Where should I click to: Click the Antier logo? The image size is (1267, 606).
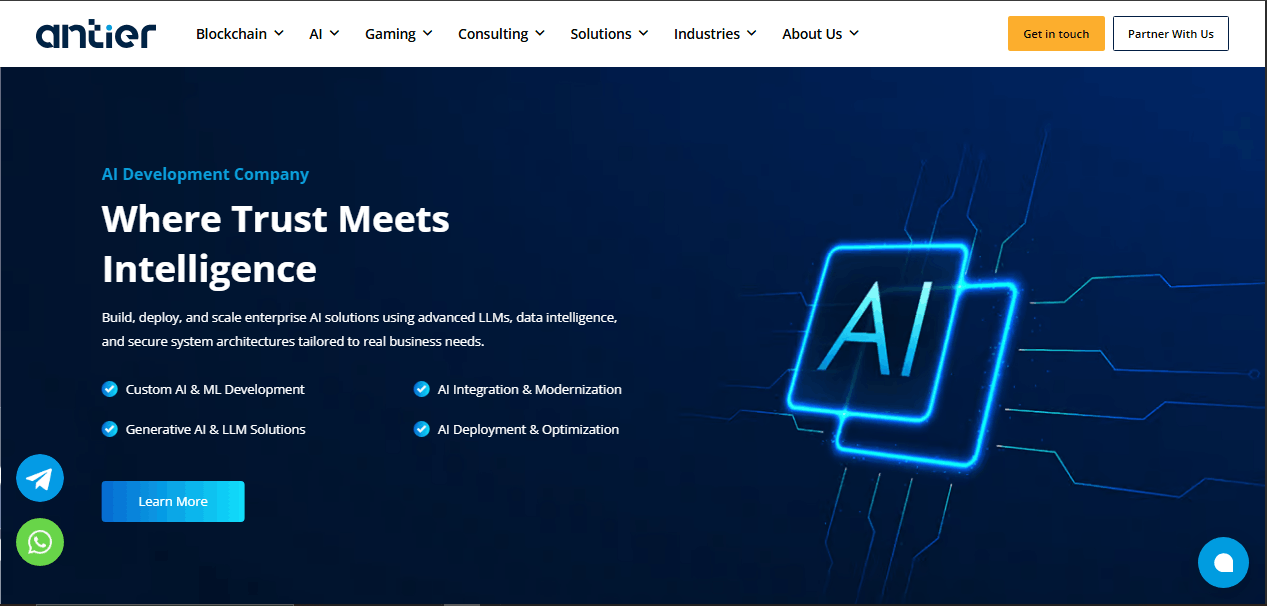pyautogui.click(x=96, y=34)
